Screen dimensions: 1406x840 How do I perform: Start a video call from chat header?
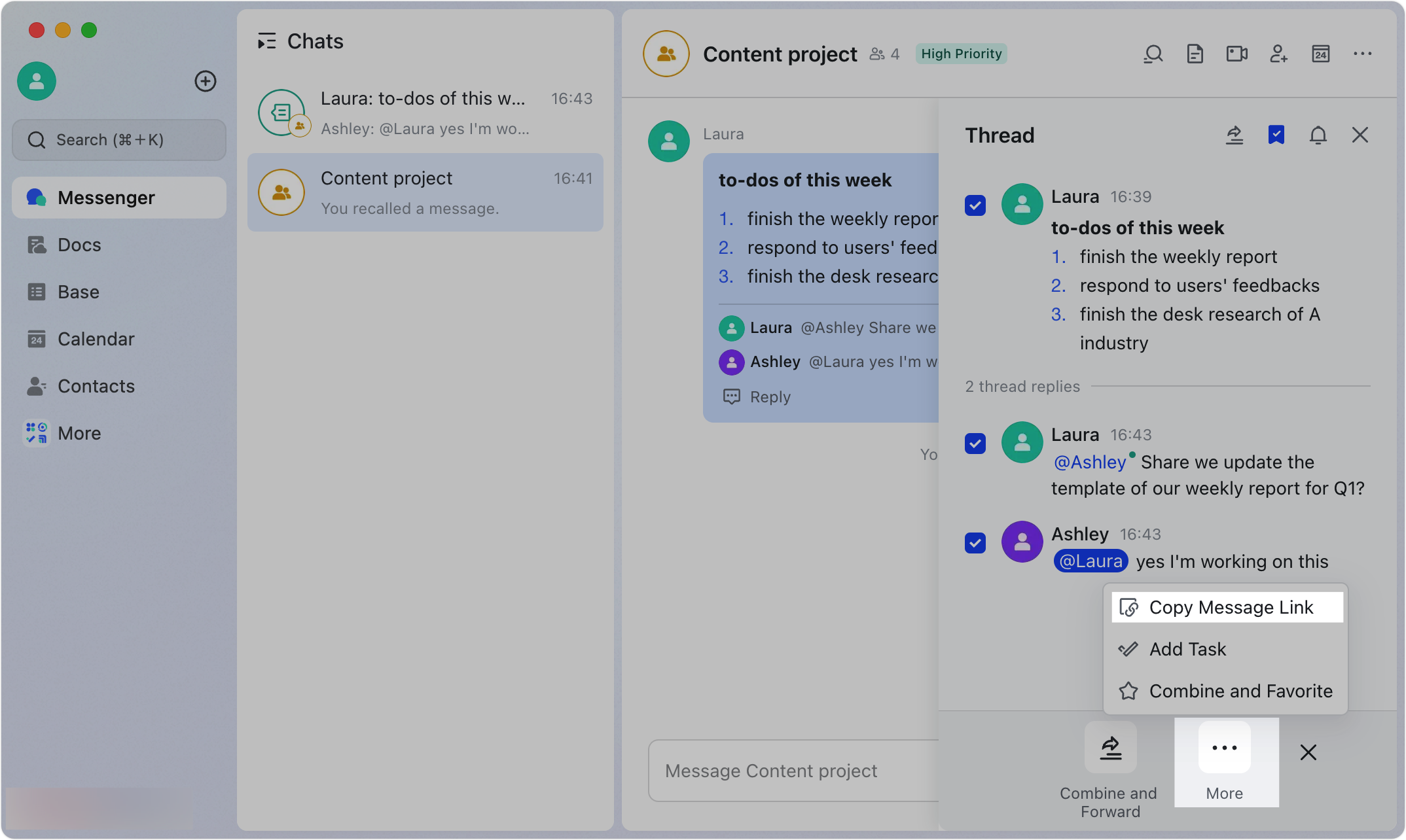coord(1236,54)
